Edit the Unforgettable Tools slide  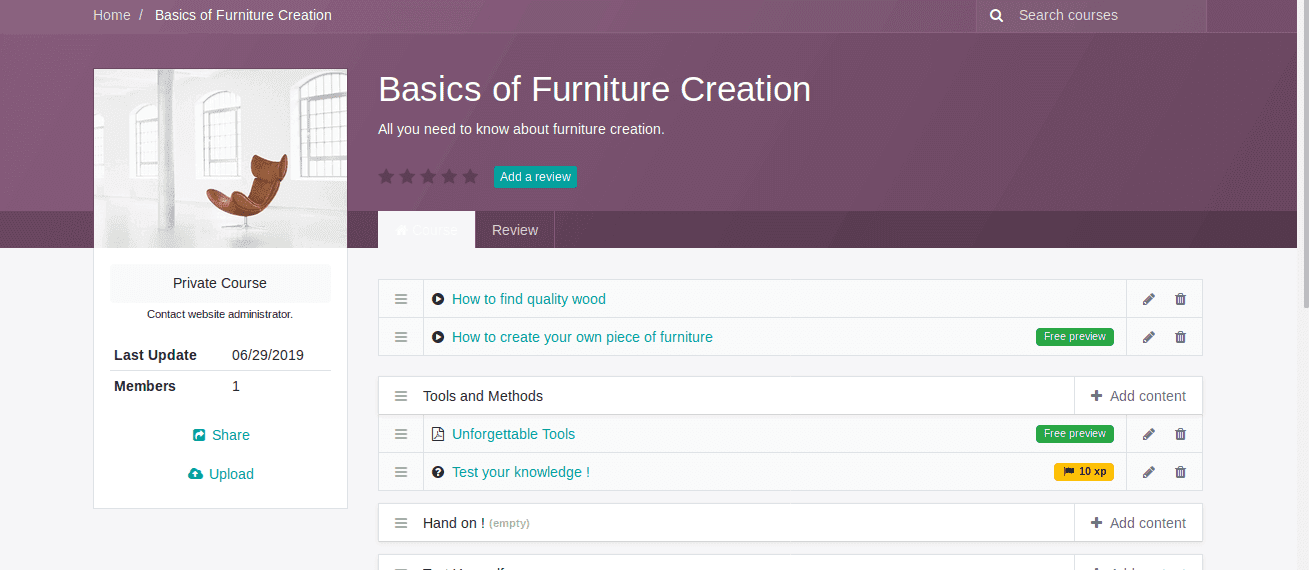pyautogui.click(x=1149, y=434)
